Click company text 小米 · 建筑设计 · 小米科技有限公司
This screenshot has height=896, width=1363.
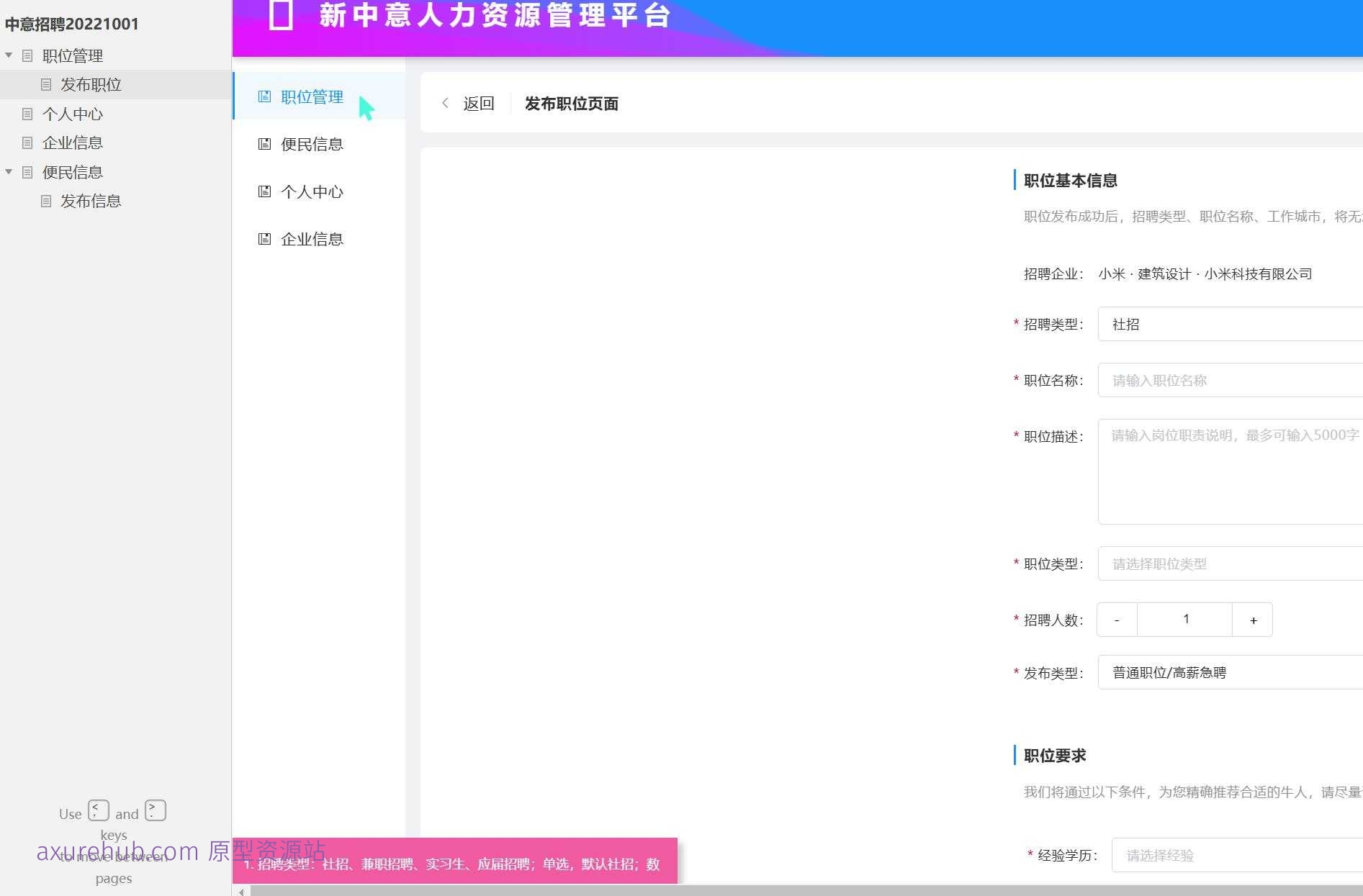point(1205,273)
